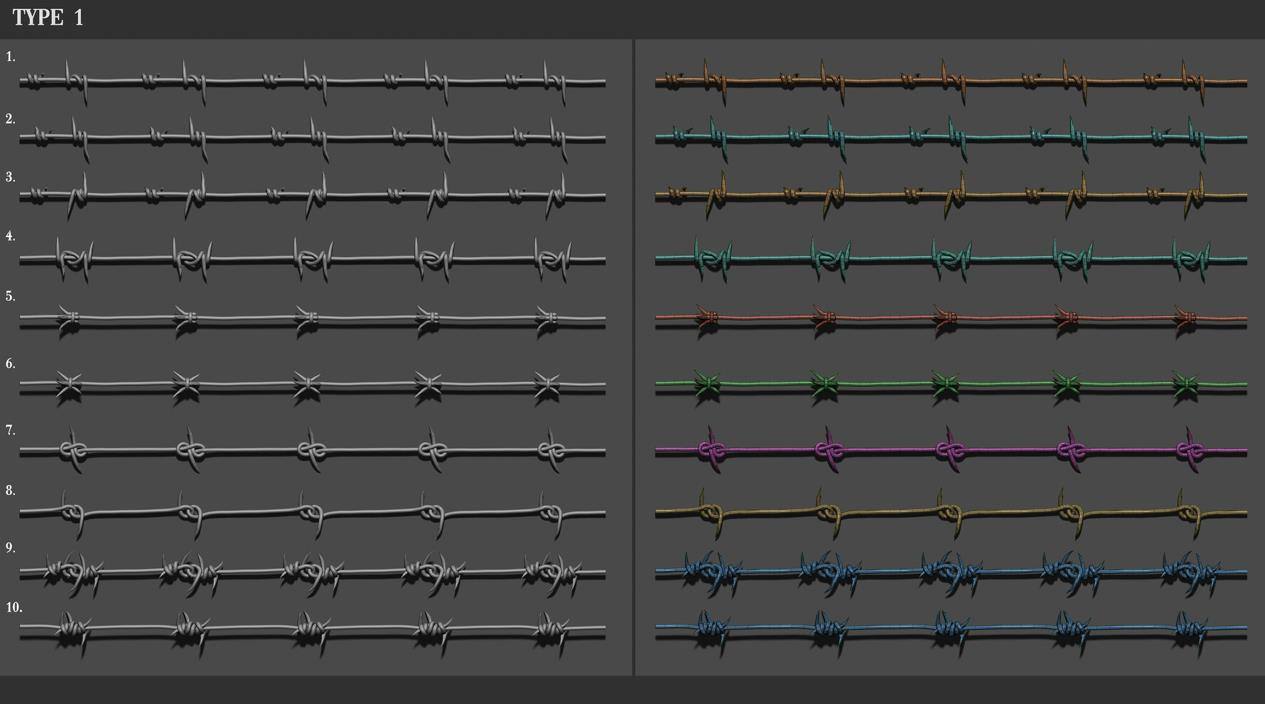
Task: Click row label "5."
Action: point(10,297)
